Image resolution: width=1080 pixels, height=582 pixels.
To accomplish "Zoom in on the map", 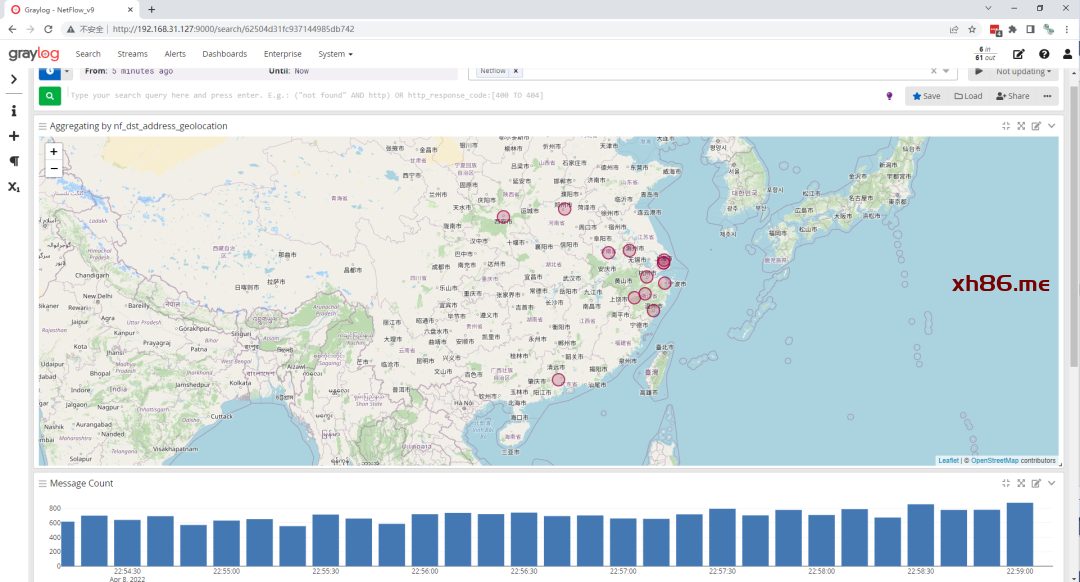I will tap(53, 152).
